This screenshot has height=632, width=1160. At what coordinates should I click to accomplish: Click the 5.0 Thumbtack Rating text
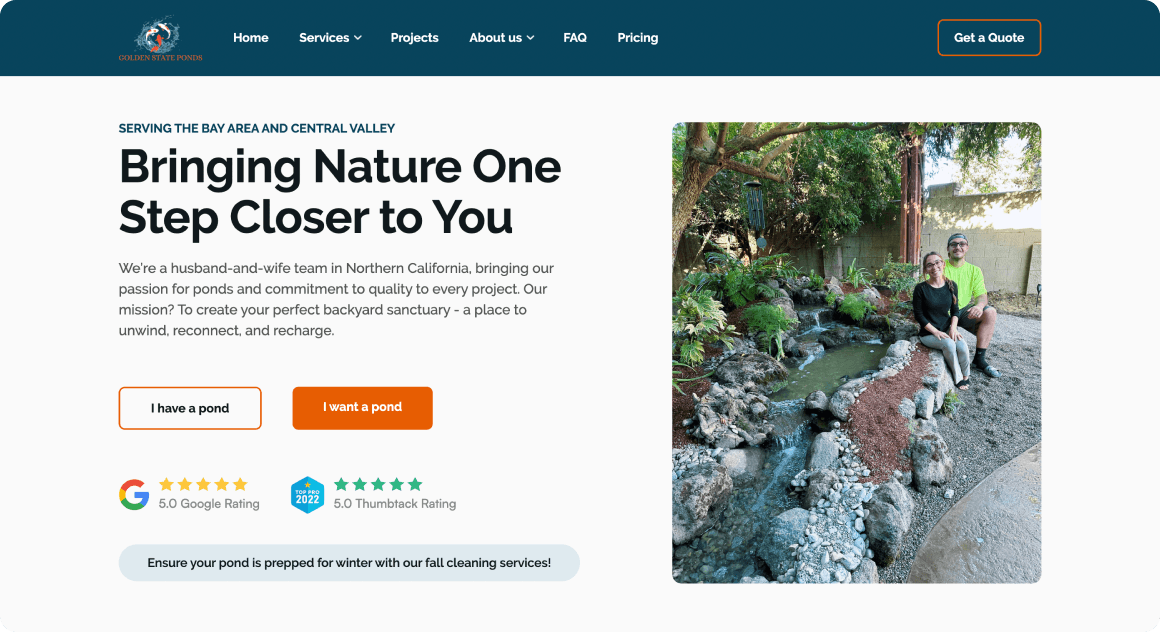click(x=395, y=504)
